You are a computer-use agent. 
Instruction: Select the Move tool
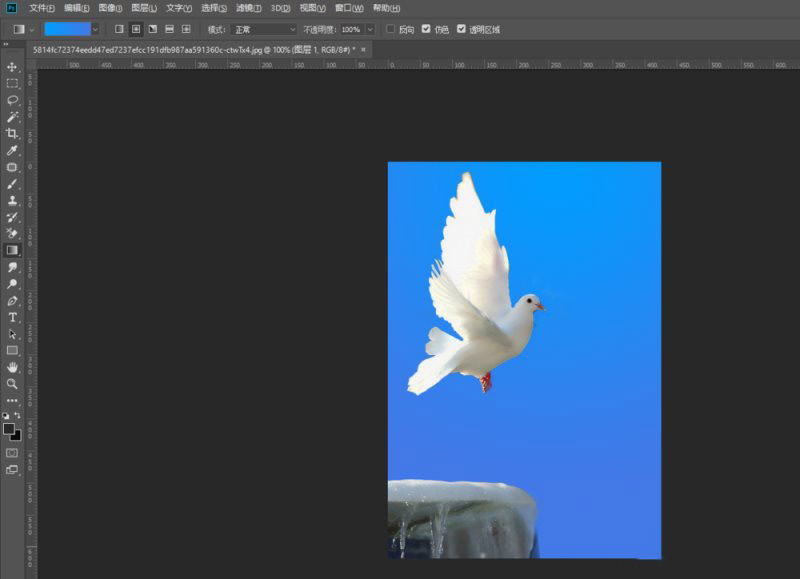click(13, 67)
